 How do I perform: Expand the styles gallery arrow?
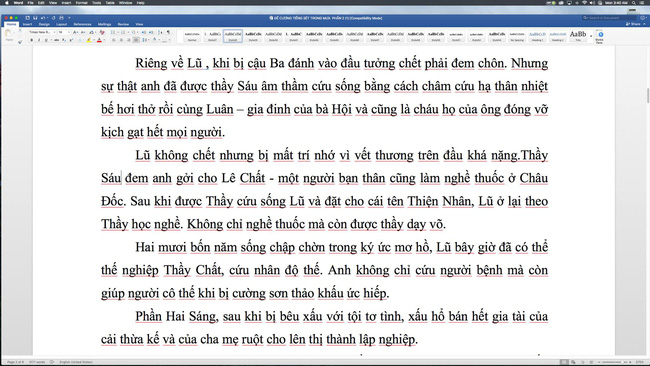591,36
